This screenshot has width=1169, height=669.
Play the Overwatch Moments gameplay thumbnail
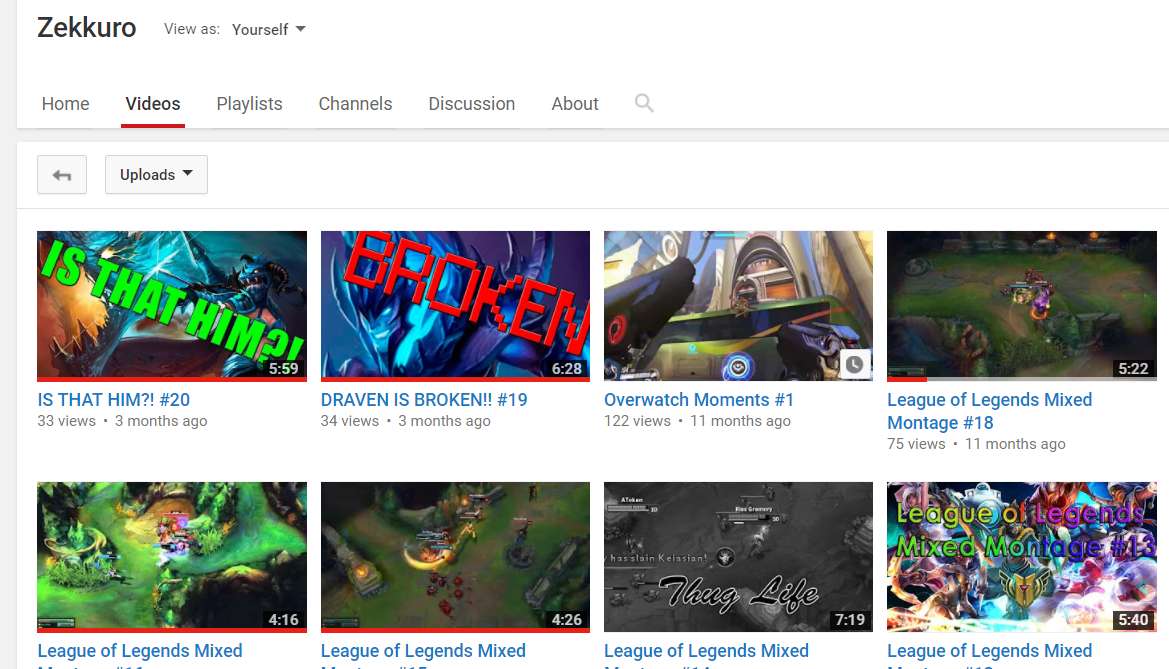pos(739,306)
